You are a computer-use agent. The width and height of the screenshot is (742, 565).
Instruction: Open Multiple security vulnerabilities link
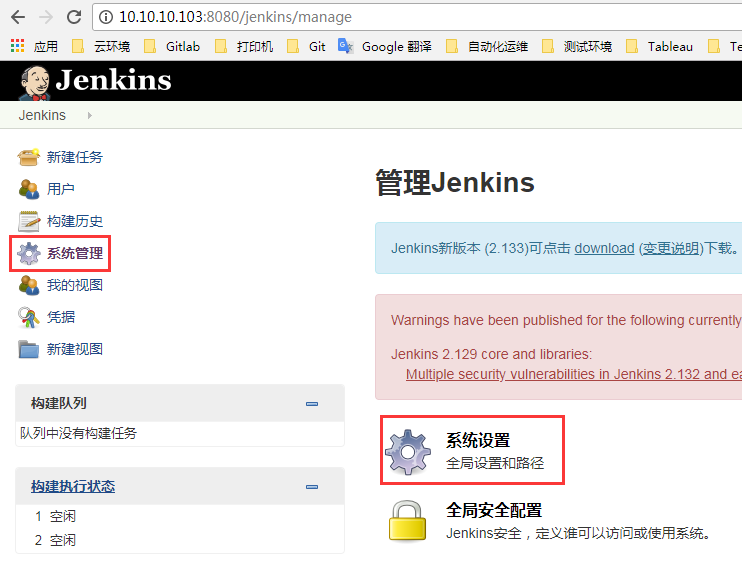point(574,374)
